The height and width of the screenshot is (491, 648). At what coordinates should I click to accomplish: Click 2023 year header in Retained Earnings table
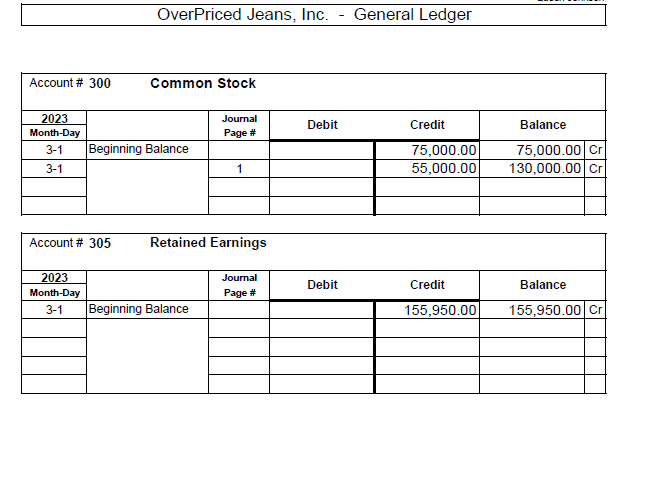point(54,278)
